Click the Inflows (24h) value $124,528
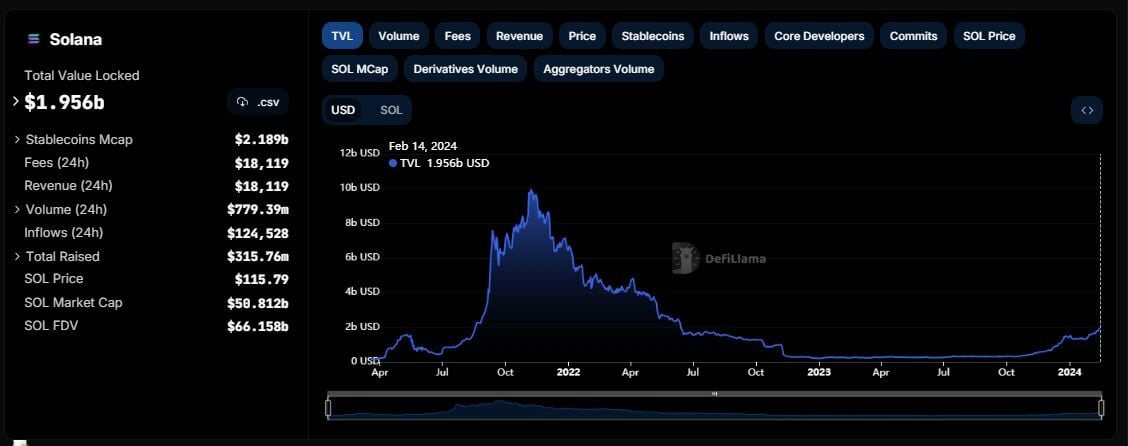 click(258, 233)
